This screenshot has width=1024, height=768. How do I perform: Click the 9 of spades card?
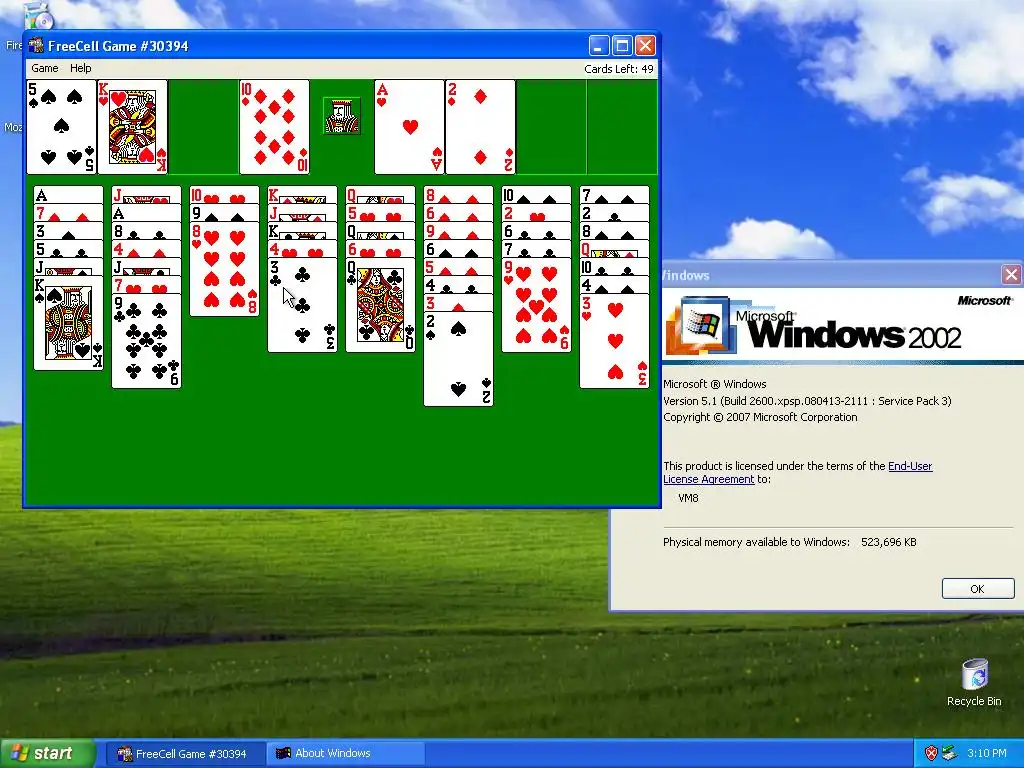tap(224, 213)
